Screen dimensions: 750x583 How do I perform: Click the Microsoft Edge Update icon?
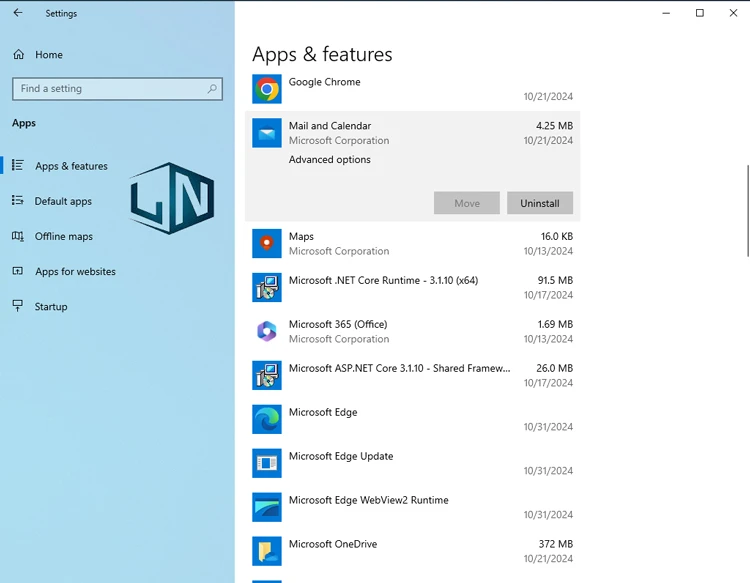[x=267, y=463]
